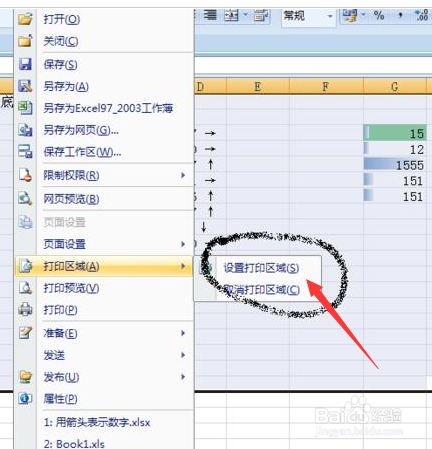Screen dimensions: 432x449
Task: Click the wrap text toolbar icon
Action: 261,15
